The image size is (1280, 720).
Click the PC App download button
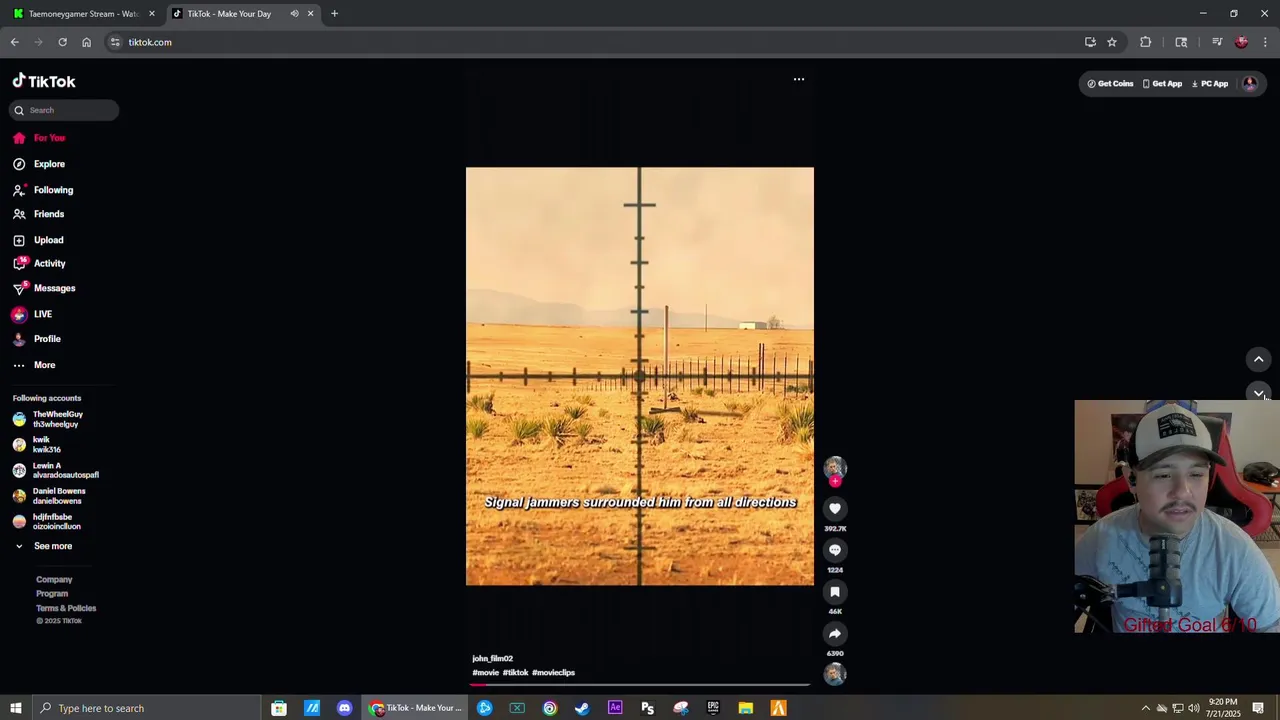point(1210,84)
